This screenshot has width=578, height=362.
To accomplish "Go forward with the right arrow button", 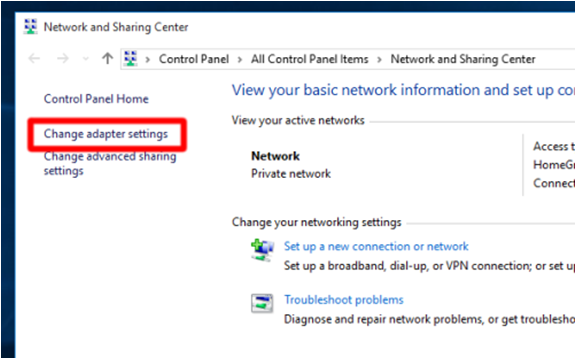I will (x=63, y=58).
